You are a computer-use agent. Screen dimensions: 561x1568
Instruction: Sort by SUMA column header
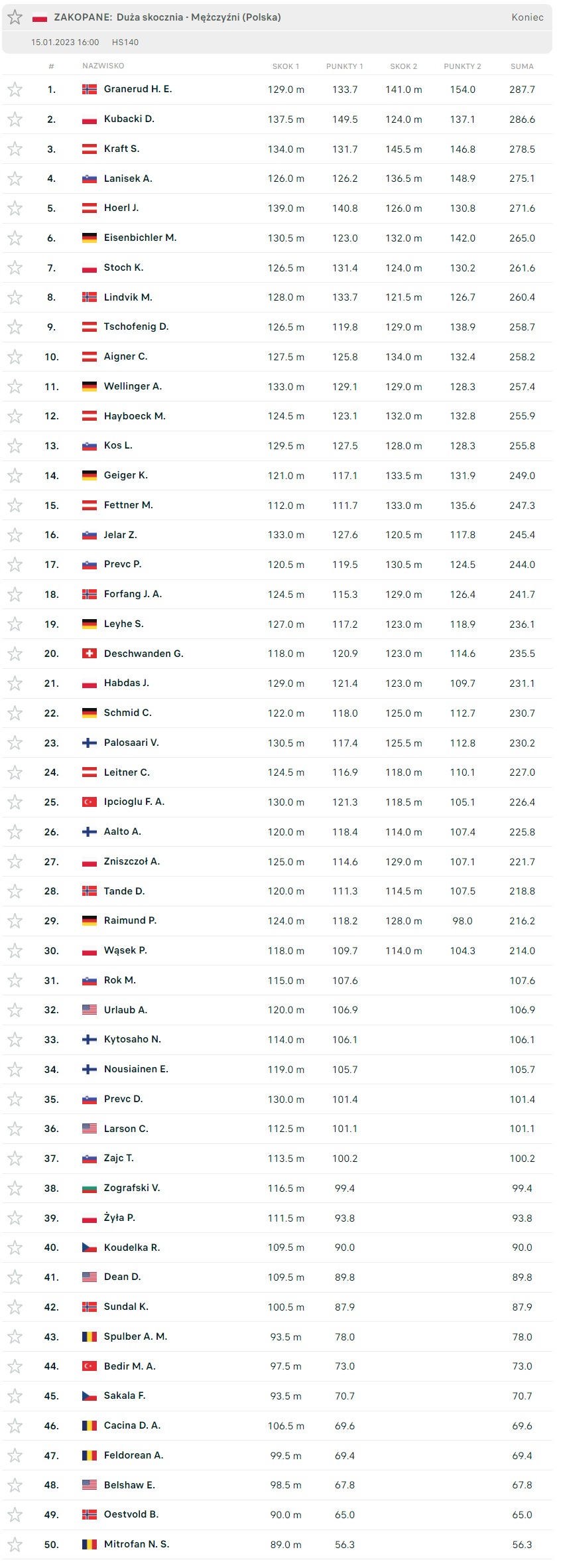point(522,66)
